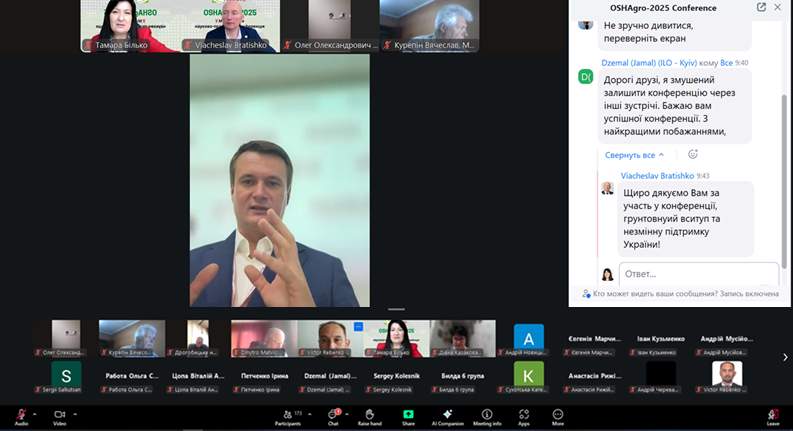The image size is (793, 431).
Task: Show next page of participant thumbnails arrow
Action: click(785, 357)
